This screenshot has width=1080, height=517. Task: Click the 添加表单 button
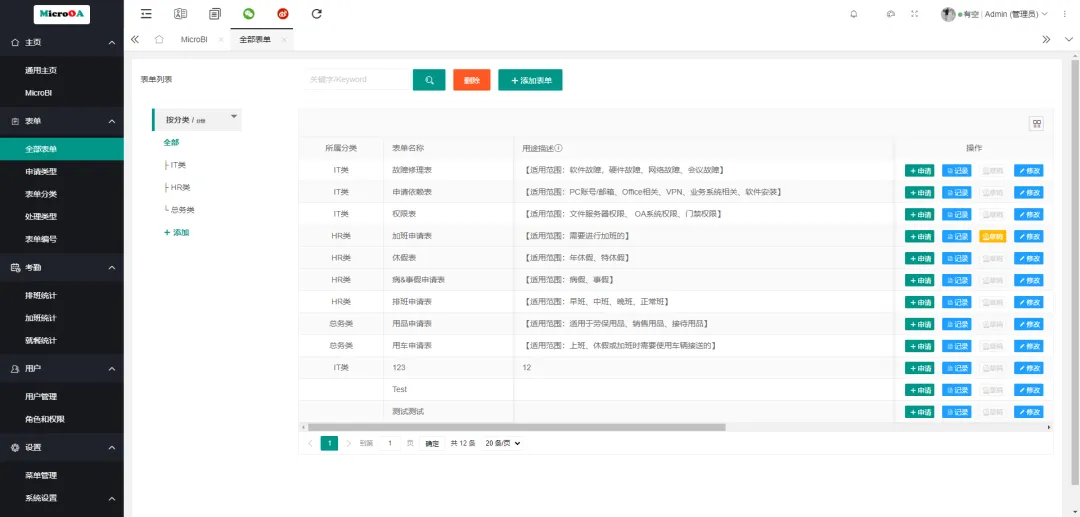click(x=530, y=80)
